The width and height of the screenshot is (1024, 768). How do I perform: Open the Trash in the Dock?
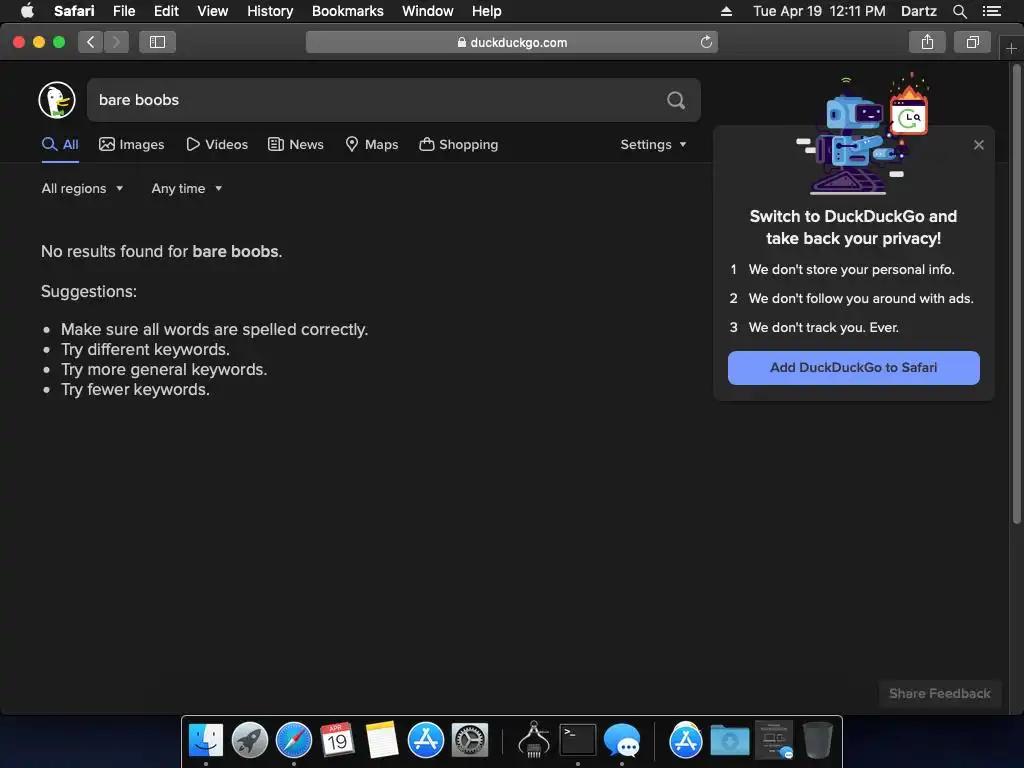point(817,740)
